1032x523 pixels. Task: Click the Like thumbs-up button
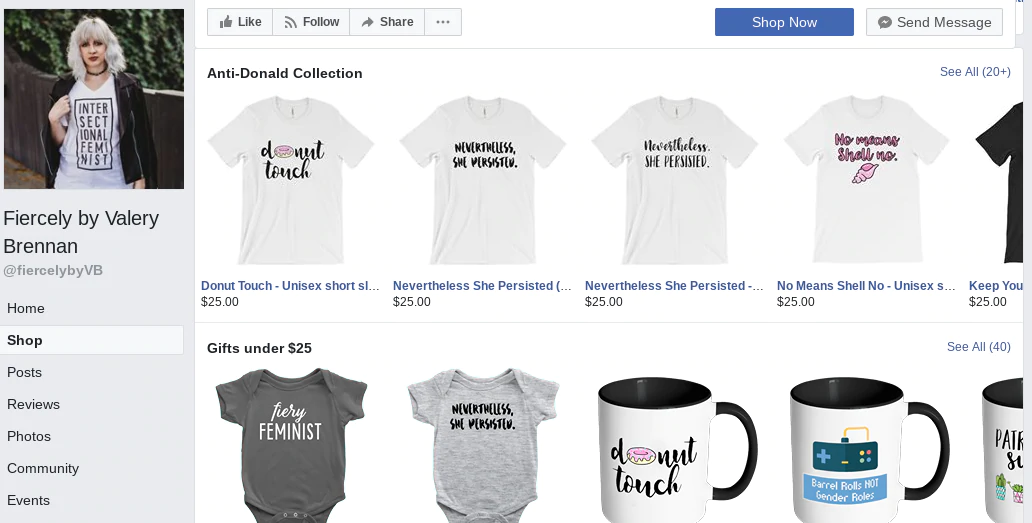pyautogui.click(x=240, y=22)
